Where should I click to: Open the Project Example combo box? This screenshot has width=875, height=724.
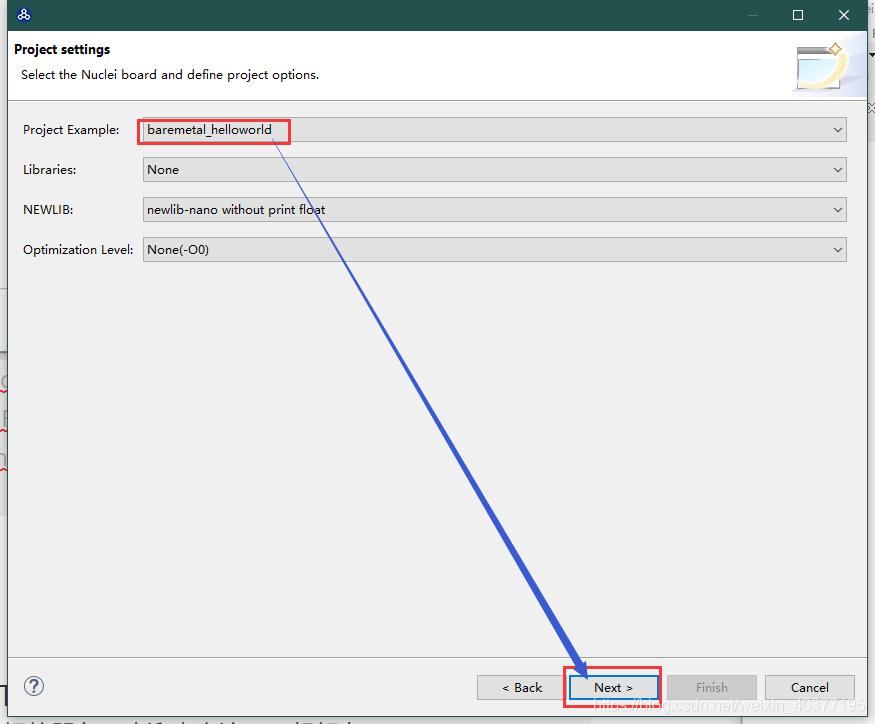pos(494,130)
